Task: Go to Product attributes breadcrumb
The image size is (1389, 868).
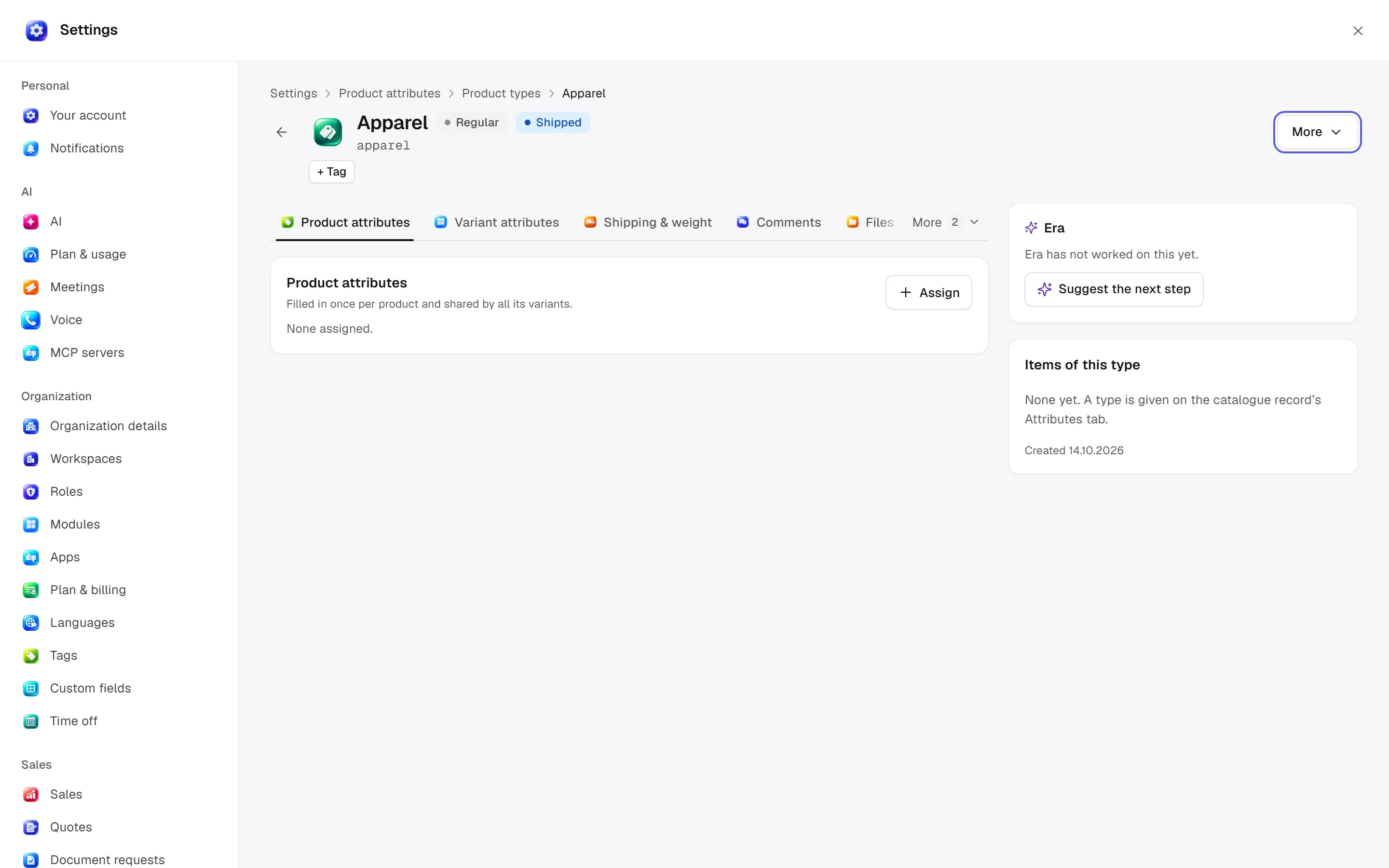Action: click(389, 94)
